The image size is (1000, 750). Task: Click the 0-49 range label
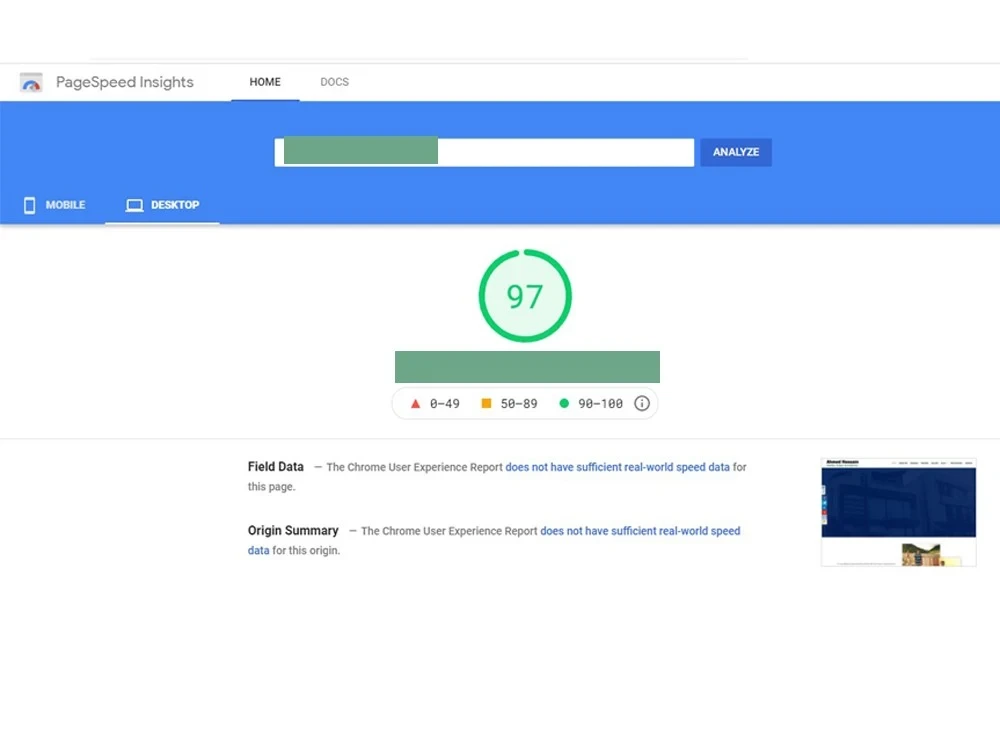click(x=445, y=404)
